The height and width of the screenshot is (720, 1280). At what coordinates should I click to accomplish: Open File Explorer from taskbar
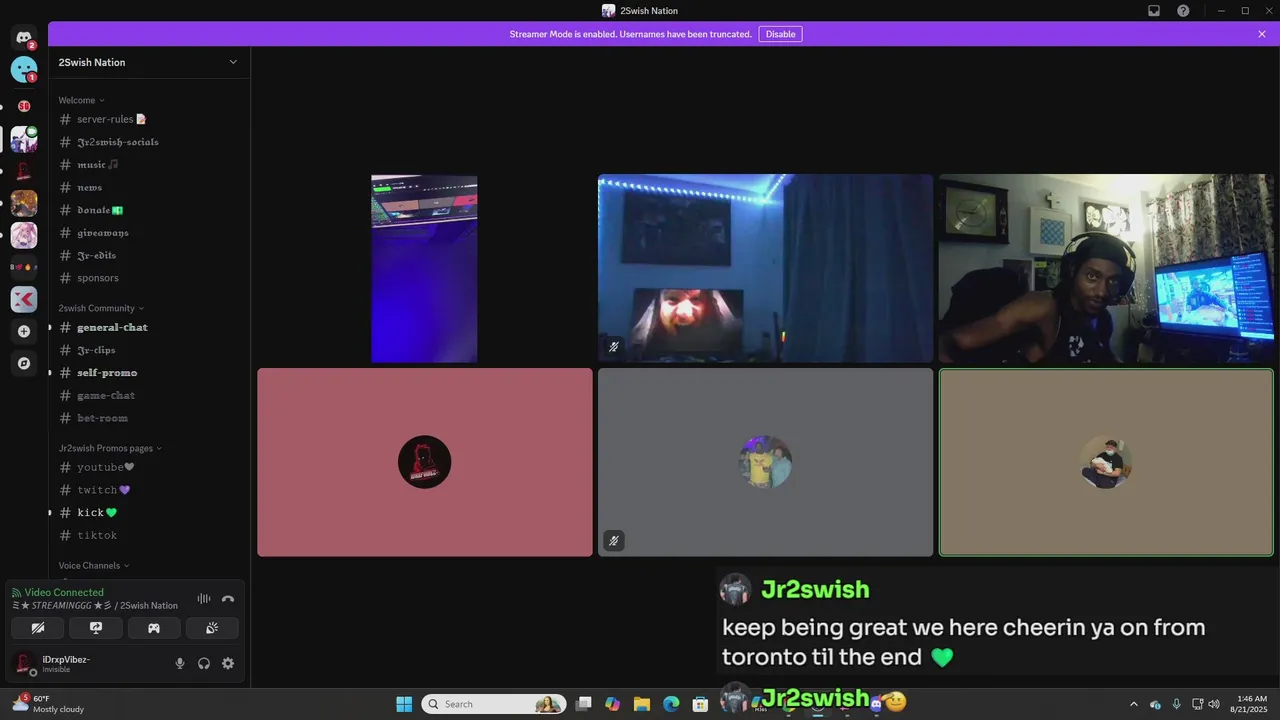642,704
